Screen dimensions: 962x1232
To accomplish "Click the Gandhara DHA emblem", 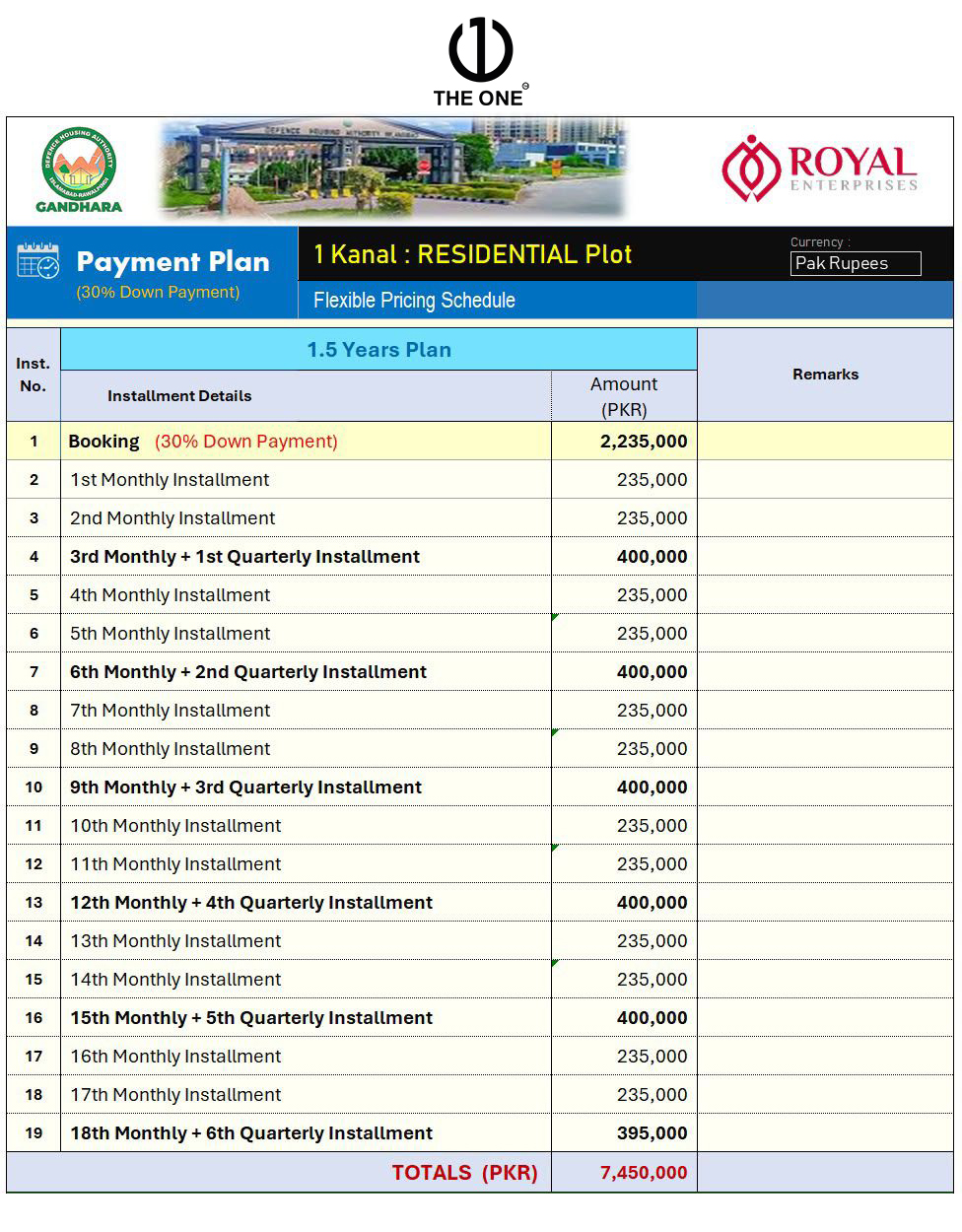I will (x=79, y=170).
